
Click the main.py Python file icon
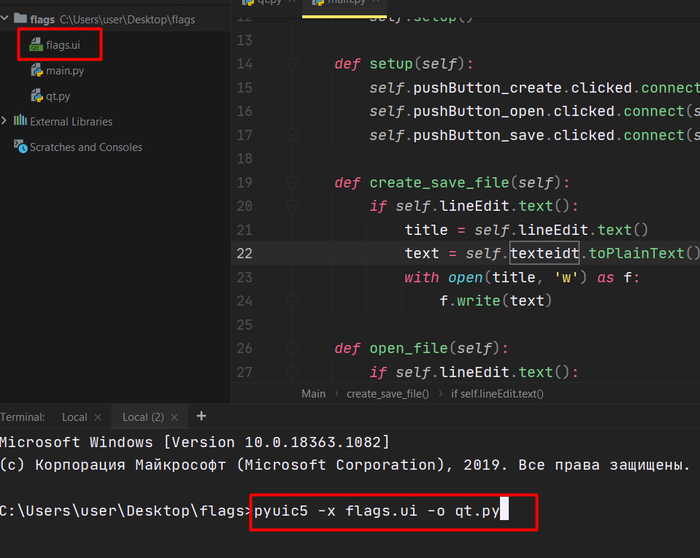point(36,71)
